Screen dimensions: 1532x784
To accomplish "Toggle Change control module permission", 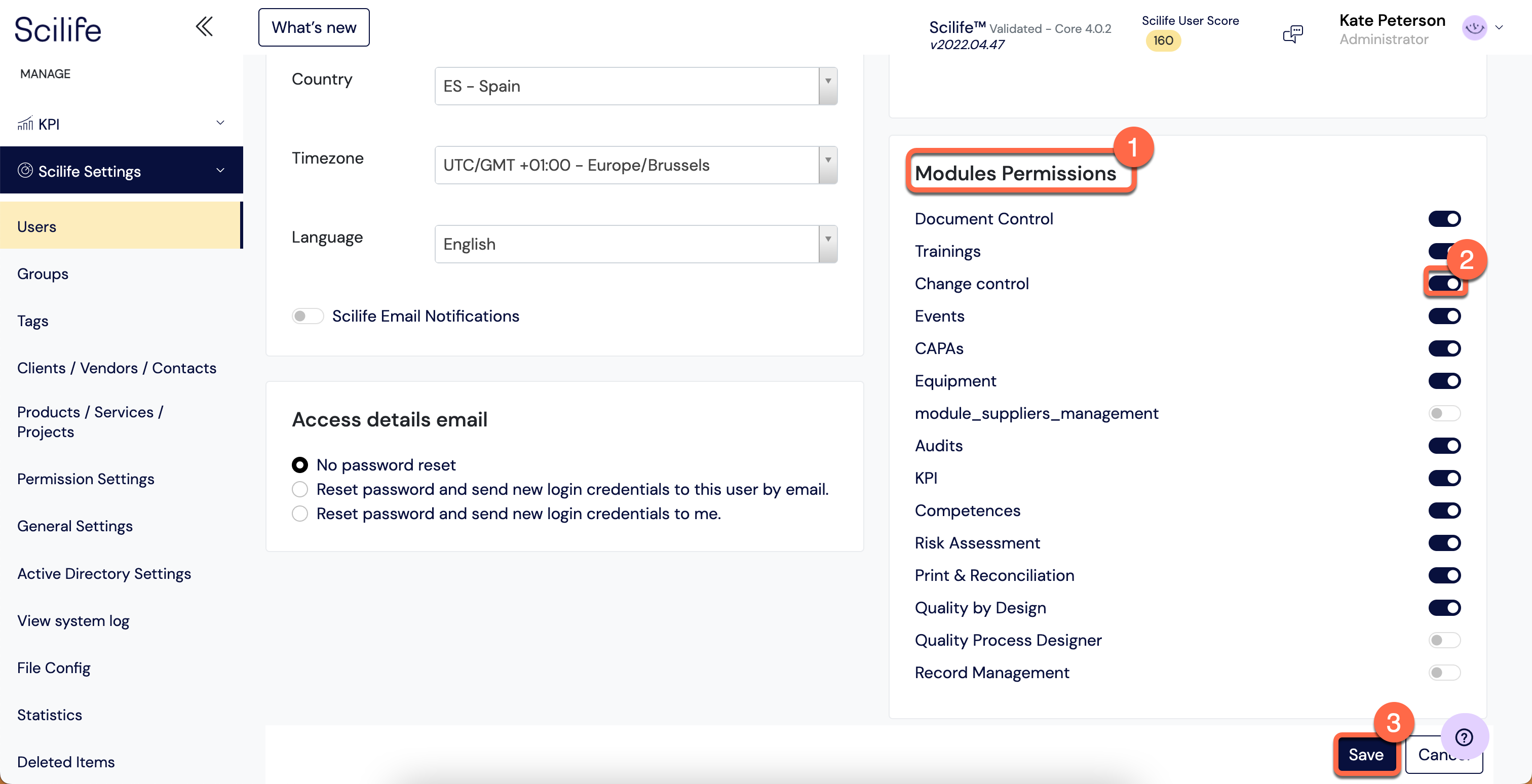I will 1444,284.
